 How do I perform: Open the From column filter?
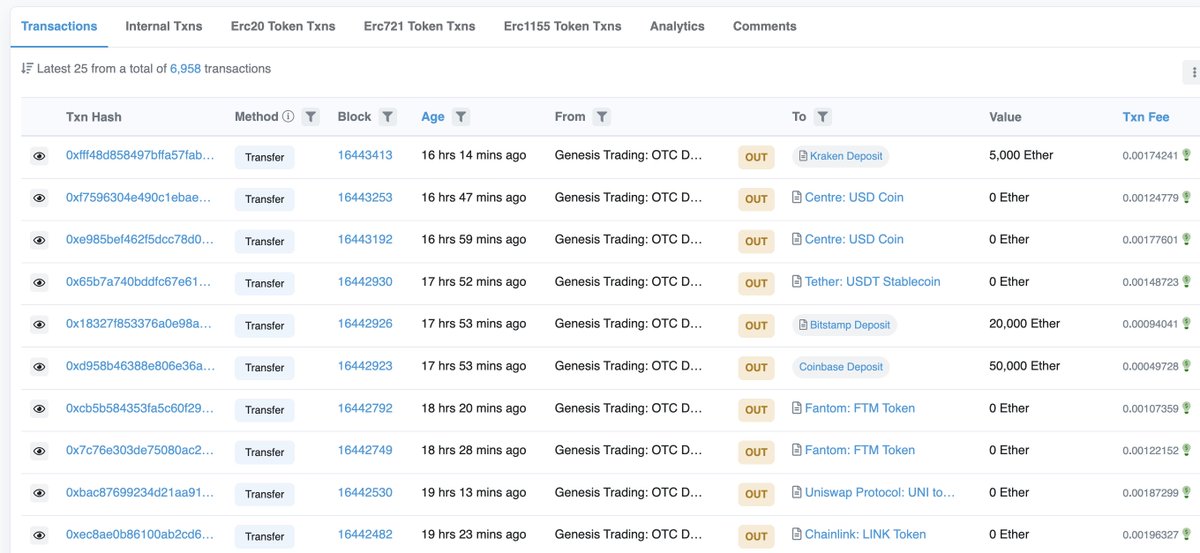tap(602, 117)
